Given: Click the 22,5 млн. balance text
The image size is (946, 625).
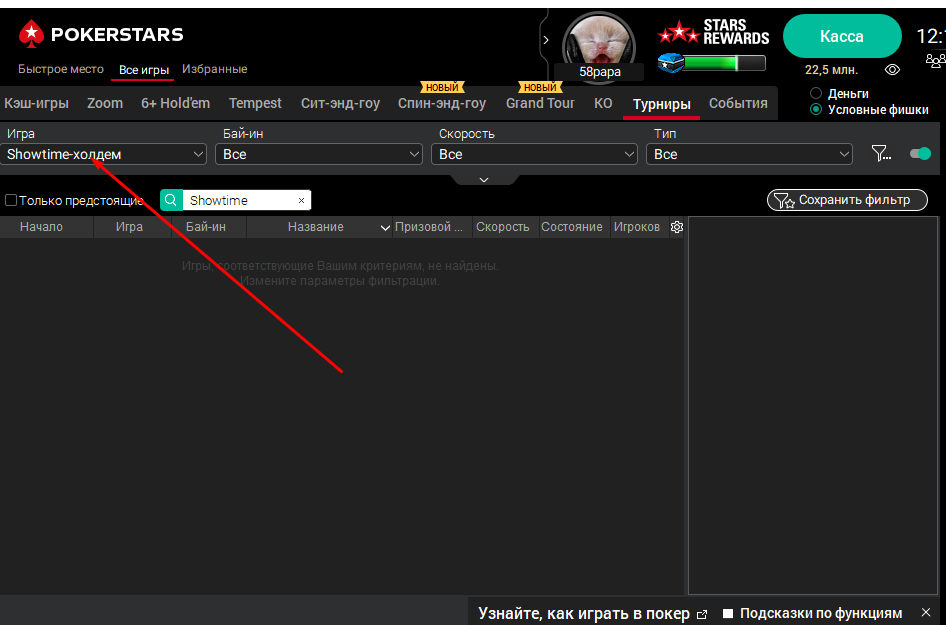Looking at the screenshot, I should click(831, 70).
